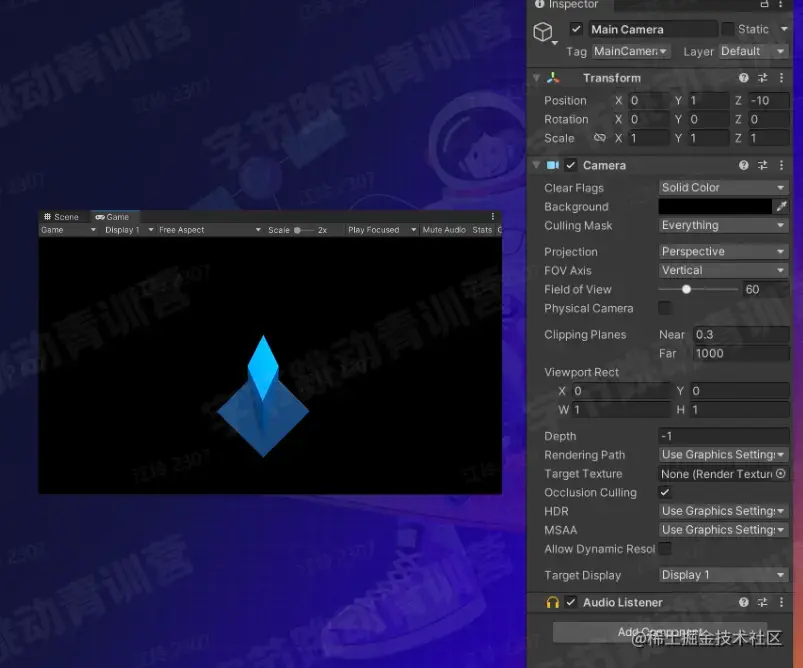Enable Allow Dynamic Resolution checkbox
Screen dimensions: 803x668
coord(665,549)
